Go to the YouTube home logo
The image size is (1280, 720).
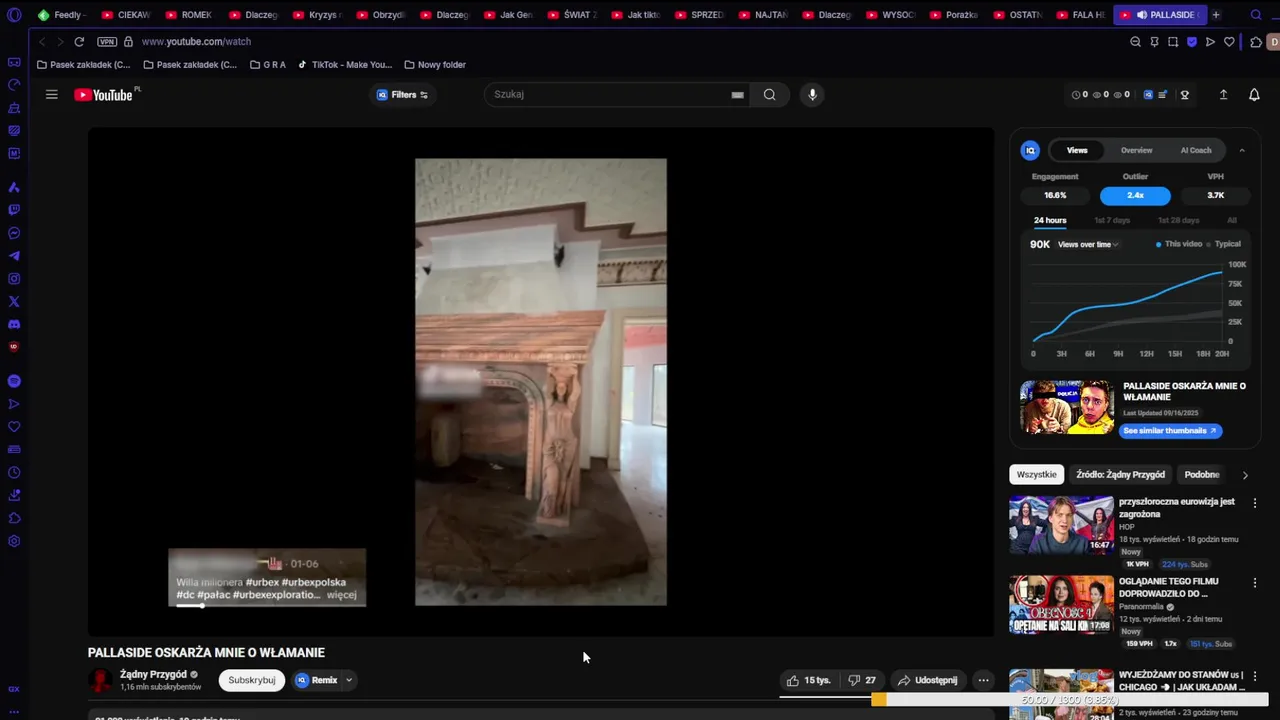tap(104, 95)
